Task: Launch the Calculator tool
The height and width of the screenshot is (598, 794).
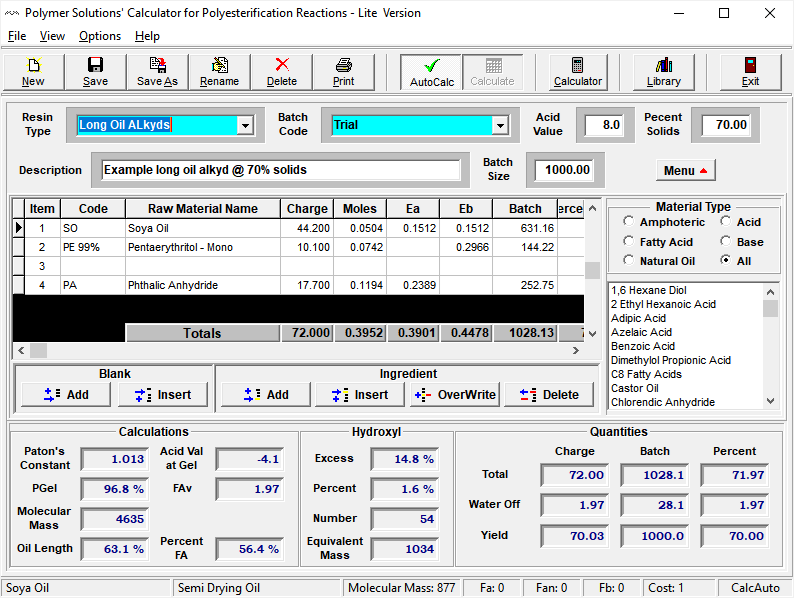Action: pyautogui.click(x=578, y=72)
